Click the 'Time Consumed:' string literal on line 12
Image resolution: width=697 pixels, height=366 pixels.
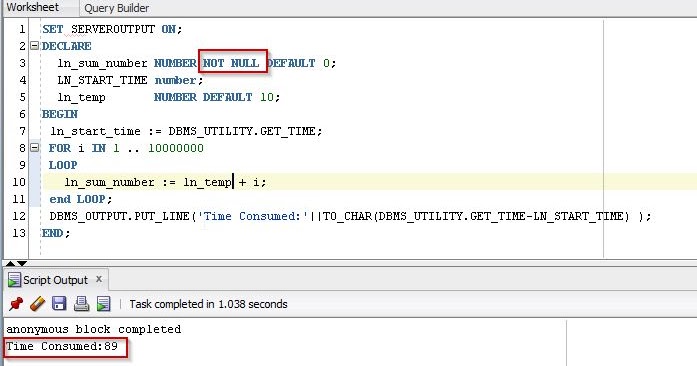(253, 216)
